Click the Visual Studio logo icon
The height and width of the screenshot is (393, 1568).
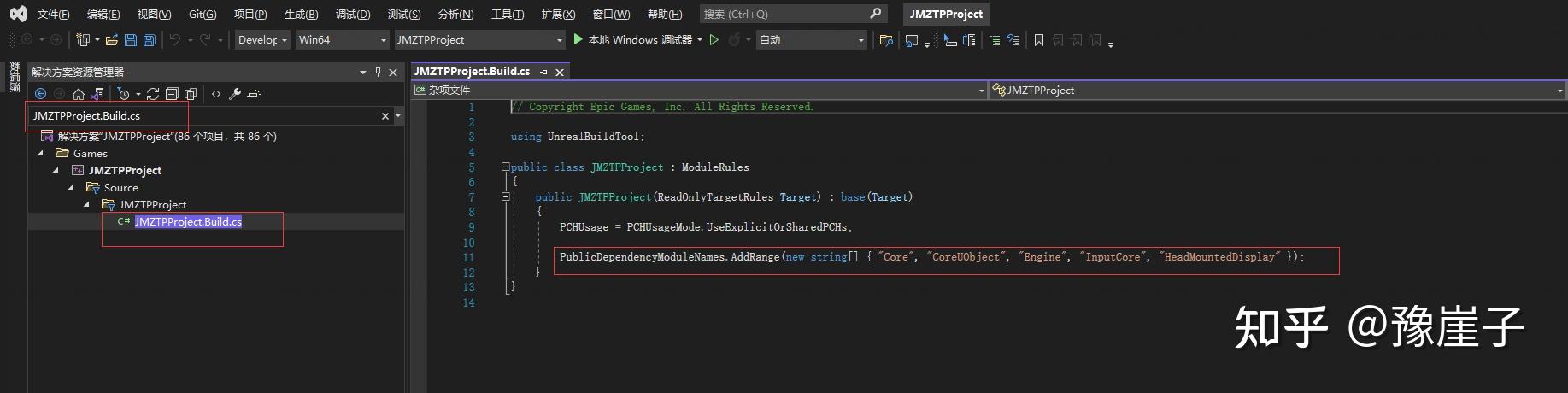pos(18,14)
